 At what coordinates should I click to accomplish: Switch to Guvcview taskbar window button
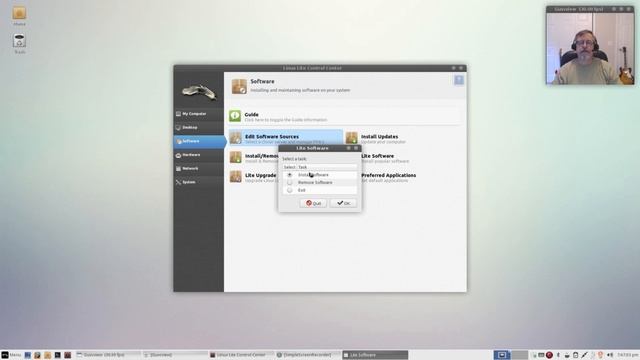coord(108,355)
